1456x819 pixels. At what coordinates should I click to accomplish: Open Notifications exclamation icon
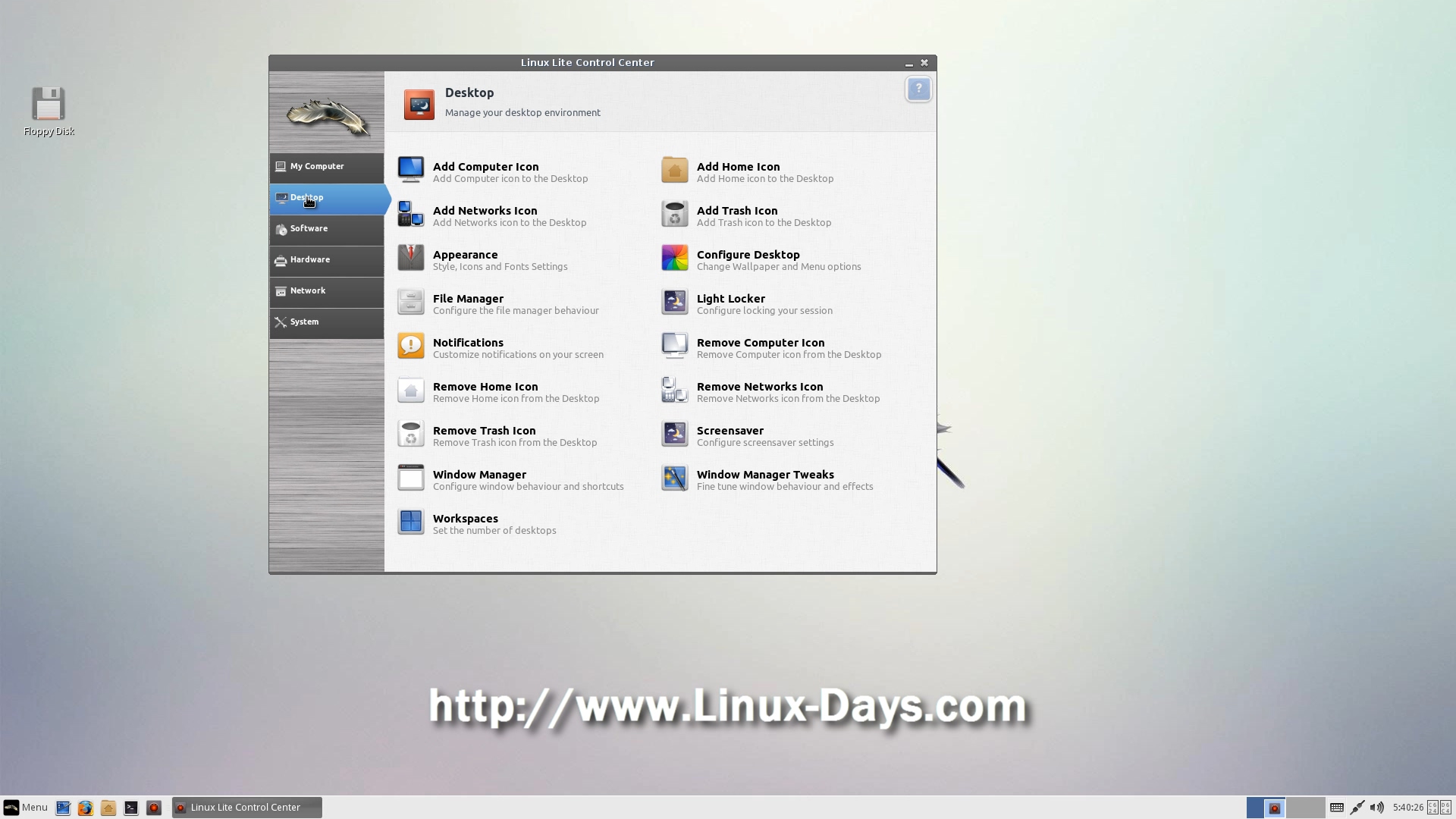[411, 346]
